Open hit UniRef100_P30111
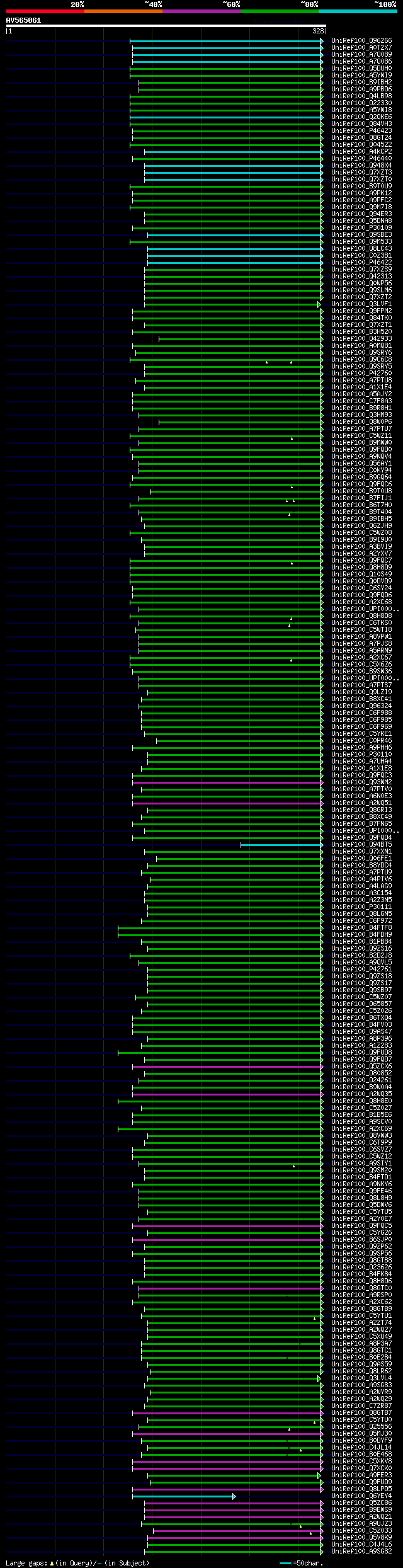The image size is (403, 1568). coord(361,907)
